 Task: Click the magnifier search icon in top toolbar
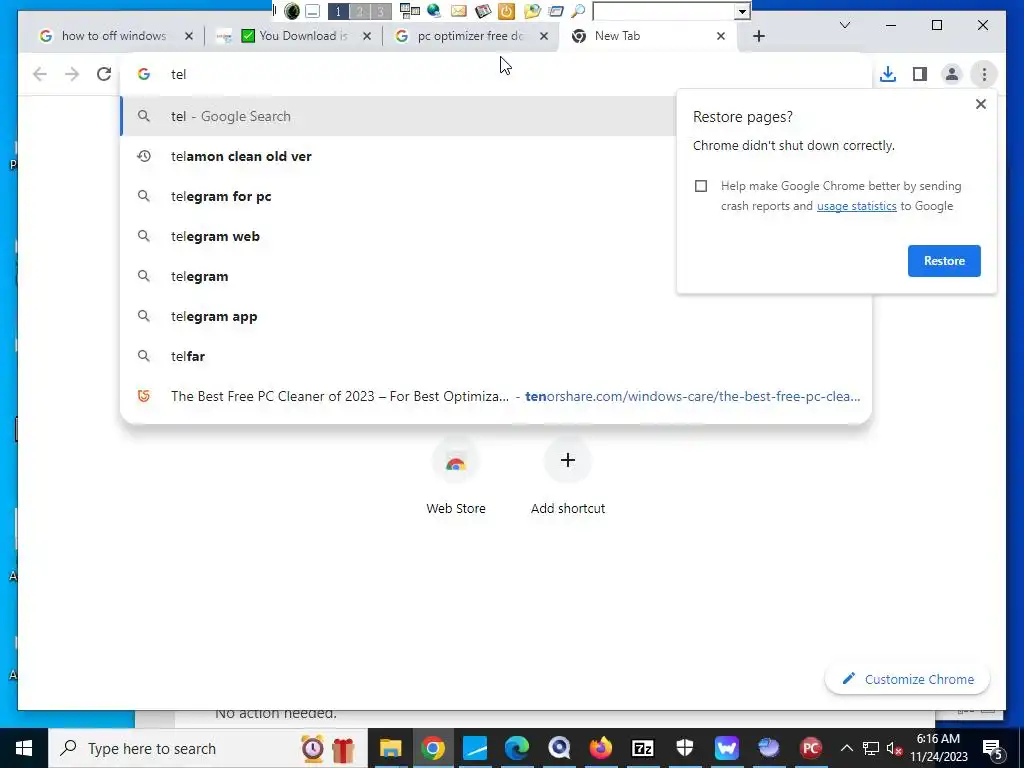point(578,10)
